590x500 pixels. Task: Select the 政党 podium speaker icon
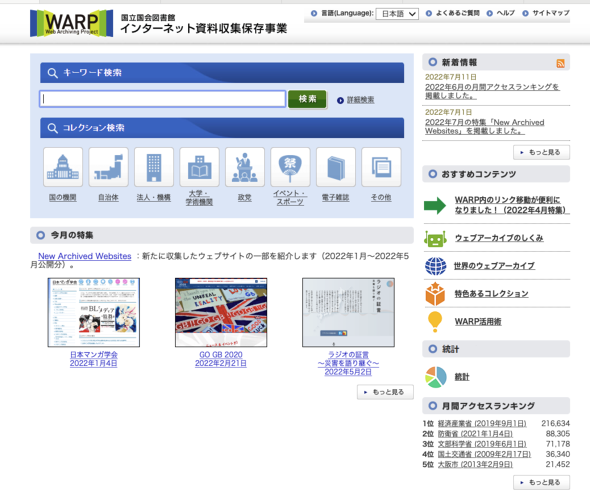[x=245, y=167]
